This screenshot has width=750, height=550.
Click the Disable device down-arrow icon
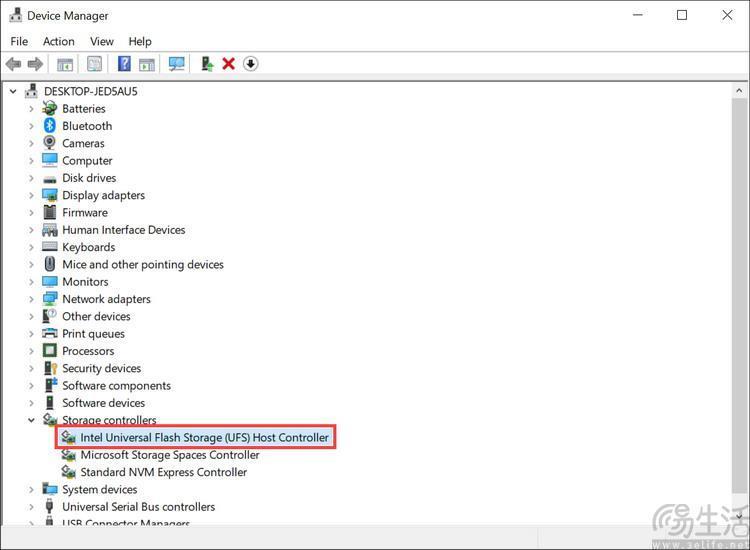click(251, 64)
